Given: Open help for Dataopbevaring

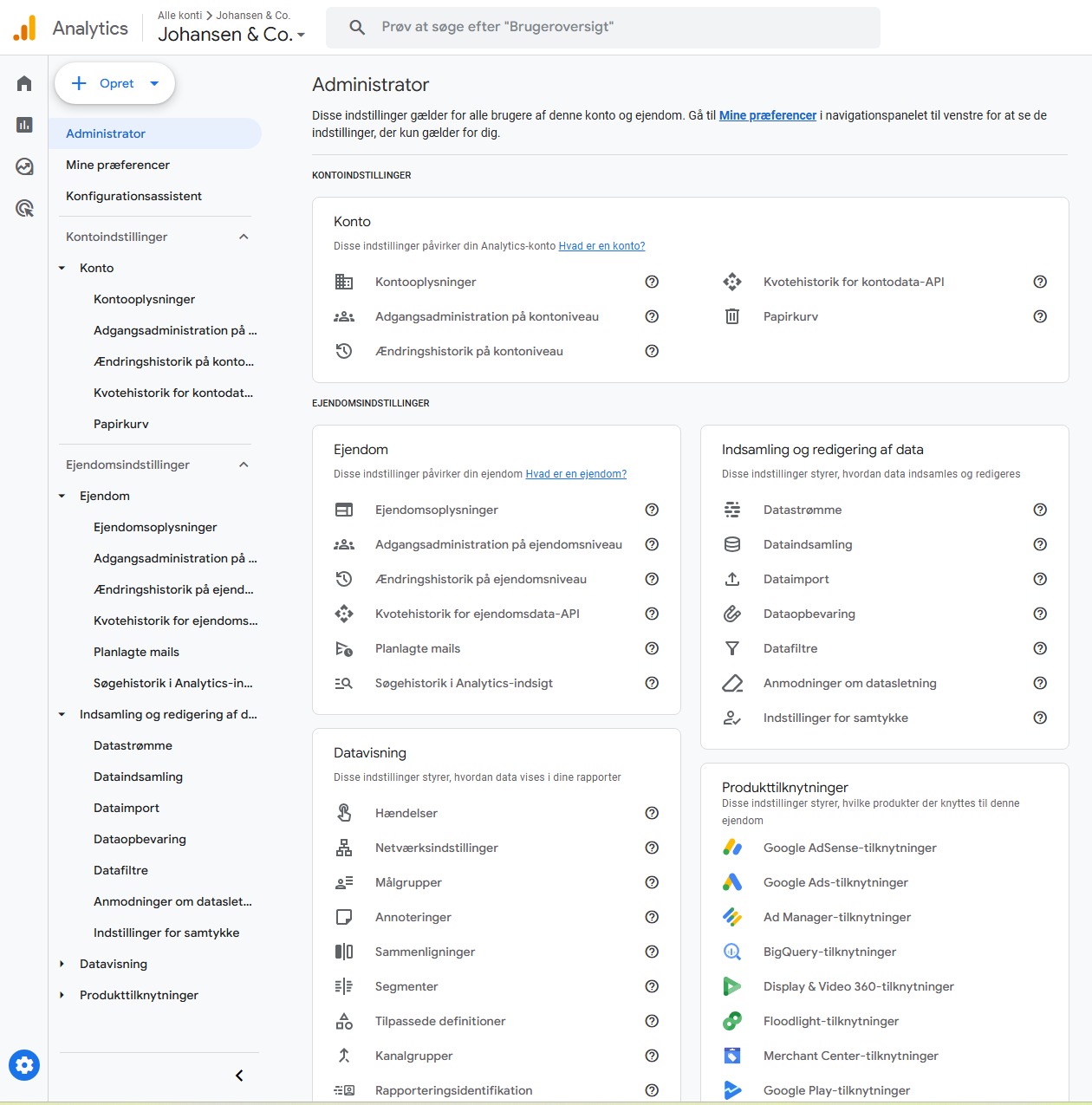Looking at the screenshot, I should pyautogui.click(x=1040, y=614).
